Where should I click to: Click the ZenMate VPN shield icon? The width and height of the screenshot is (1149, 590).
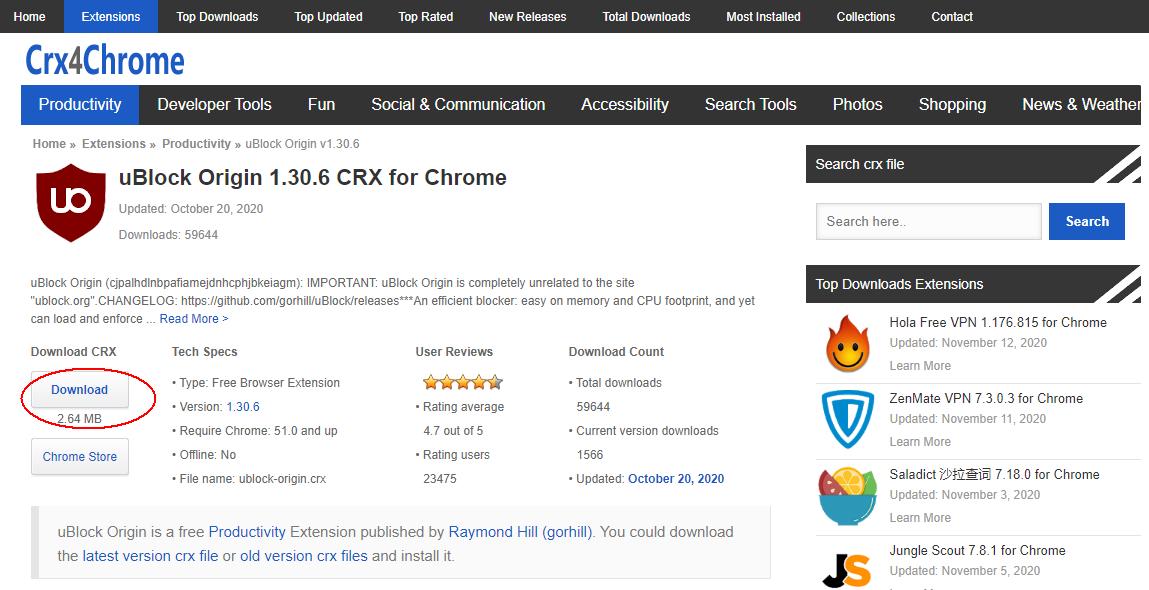pos(847,420)
